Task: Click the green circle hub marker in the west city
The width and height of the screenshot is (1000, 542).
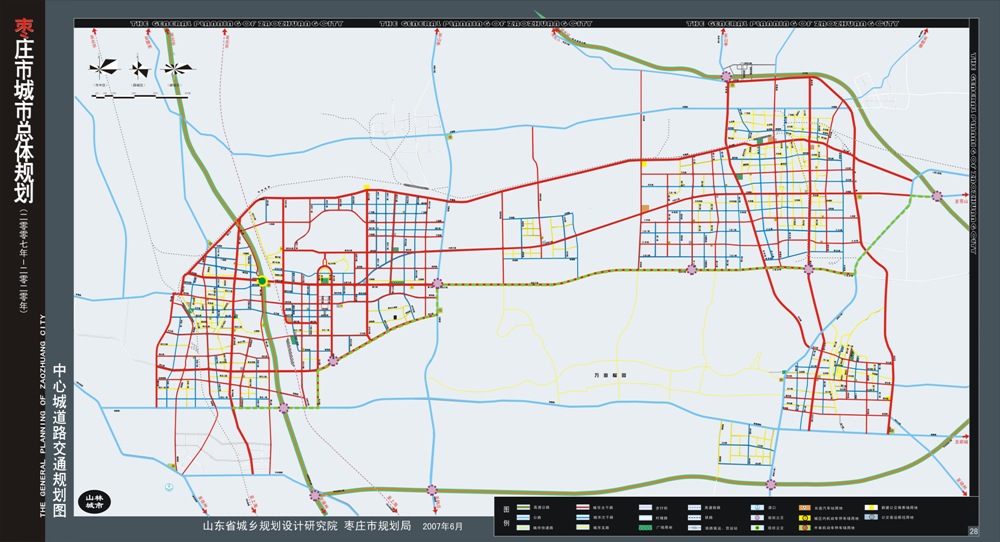Action: click(x=262, y=281)
